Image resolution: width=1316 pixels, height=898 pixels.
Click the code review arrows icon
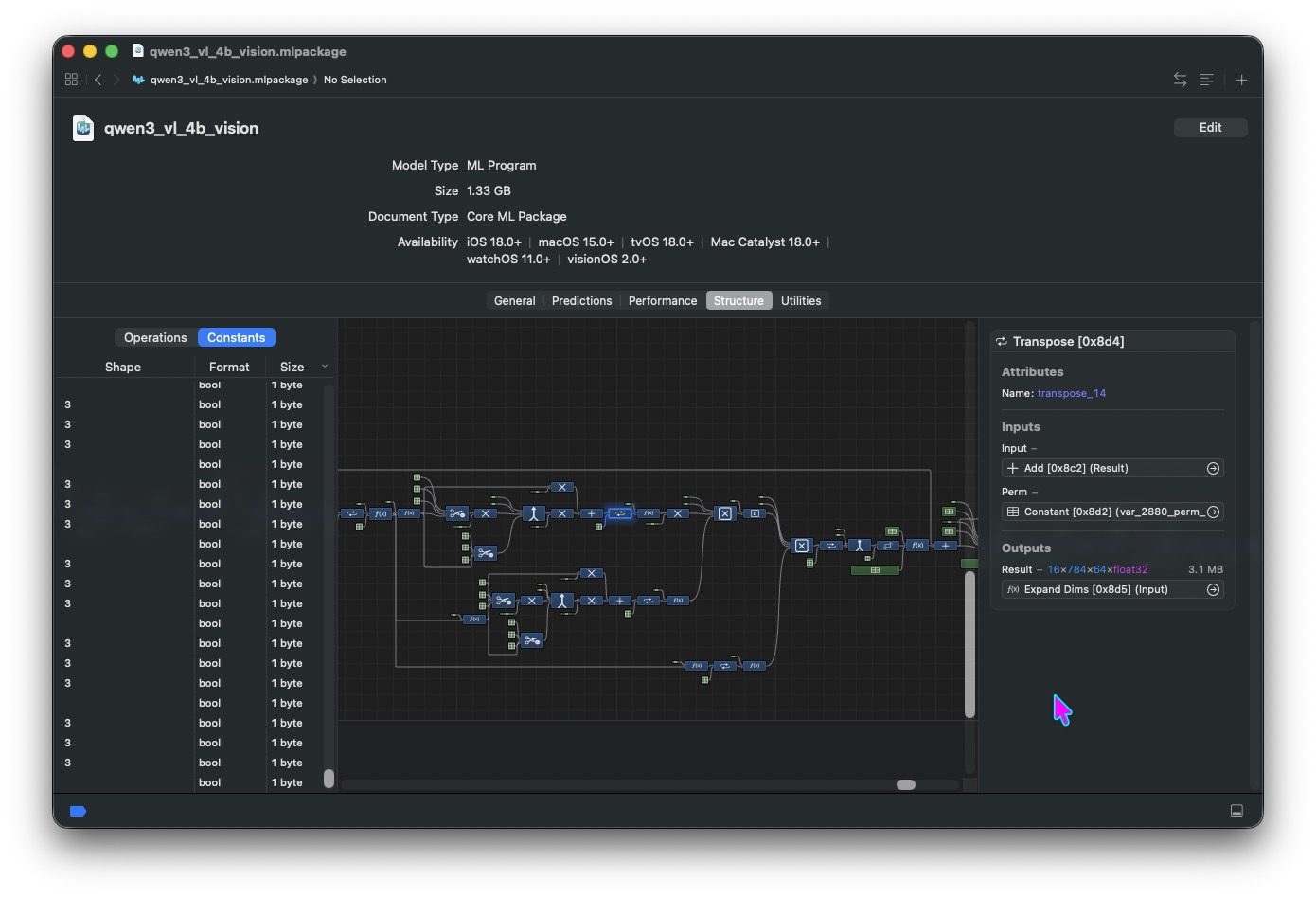(x=1180, y=80)
